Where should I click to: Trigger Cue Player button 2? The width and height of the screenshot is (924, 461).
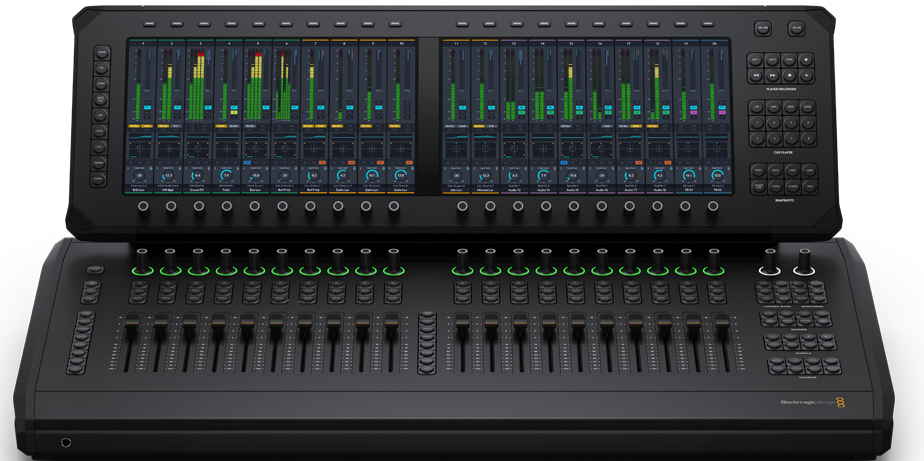point(774,123)
